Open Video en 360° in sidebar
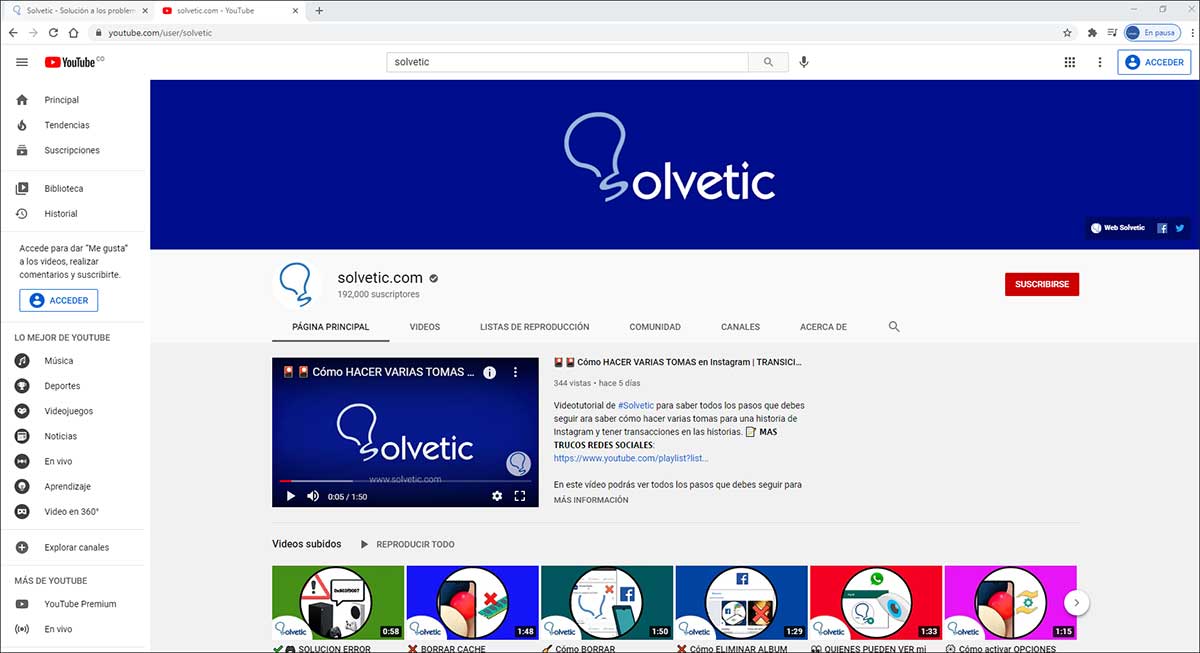Image resolution: width=1200 pixels, height=653 pixels. pos(72,511)
